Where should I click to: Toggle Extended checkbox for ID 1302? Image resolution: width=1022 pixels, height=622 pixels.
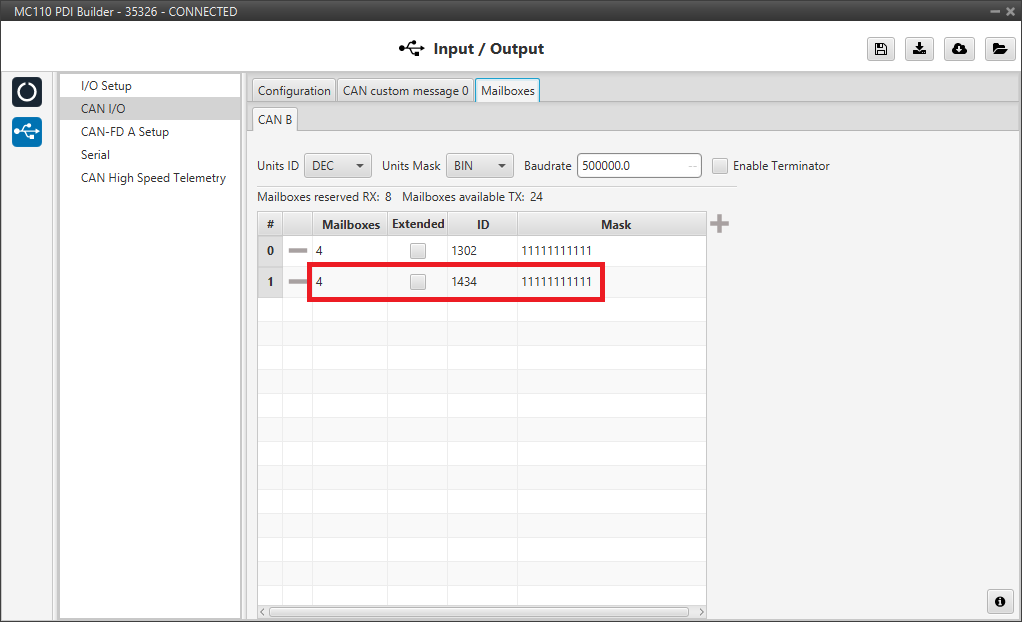coord(417,251)
